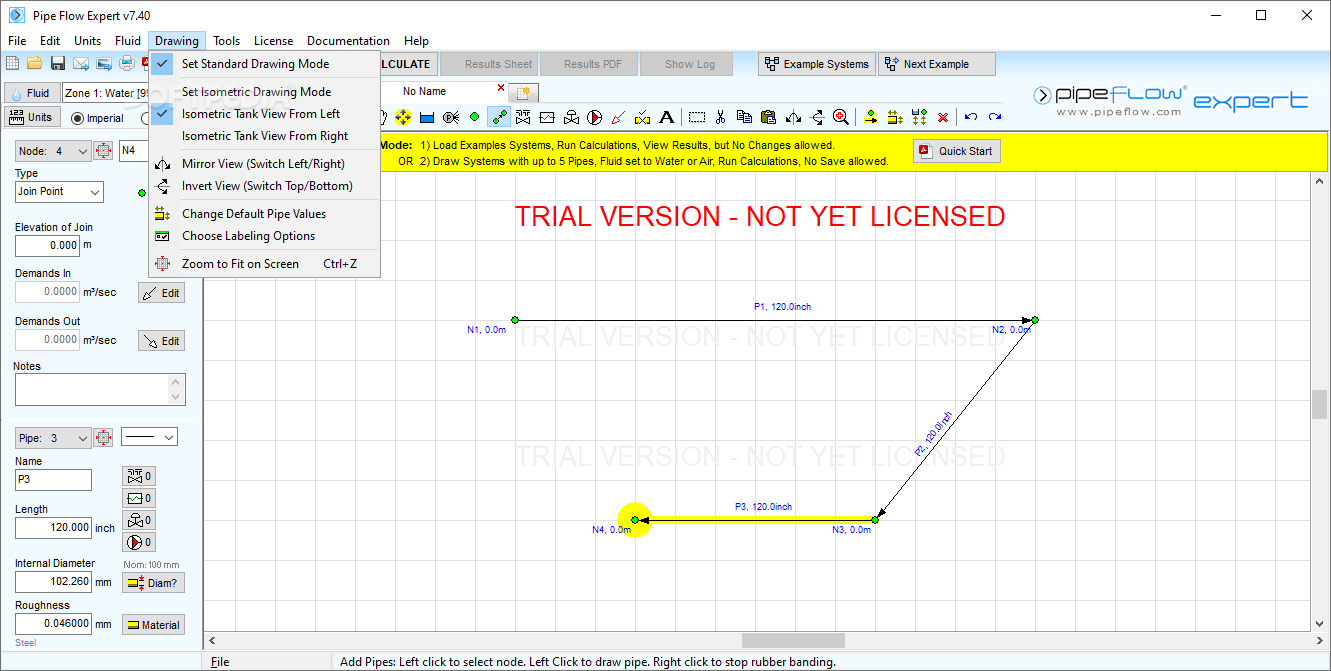Screen dimensions: 1331x671
Task: Click the Paste icon in the toolbar
Action: (x=768, y=117)
